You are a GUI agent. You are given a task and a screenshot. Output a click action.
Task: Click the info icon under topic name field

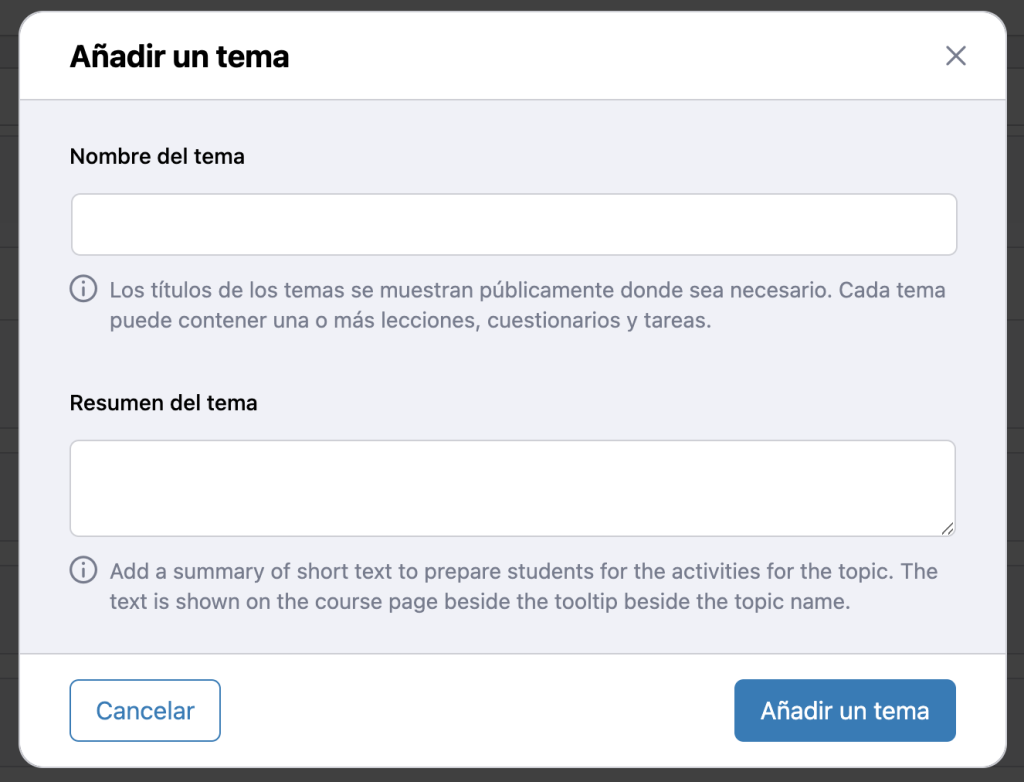tap(83, 290)
